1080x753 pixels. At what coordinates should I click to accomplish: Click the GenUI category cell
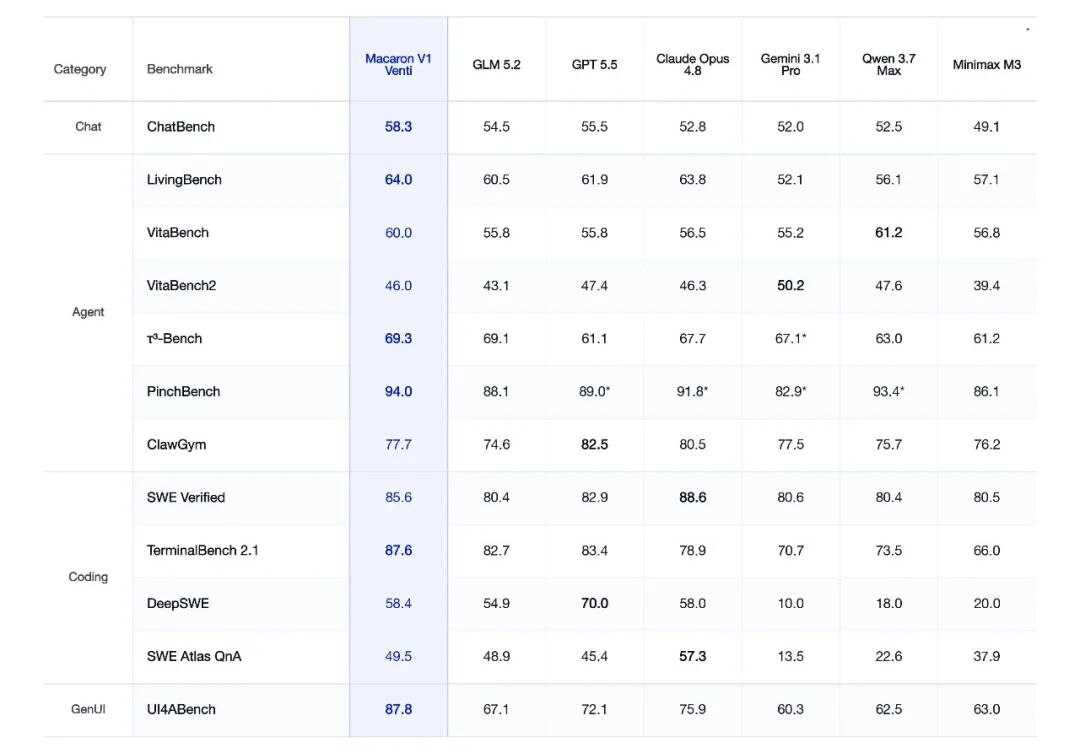click(88, 710)
